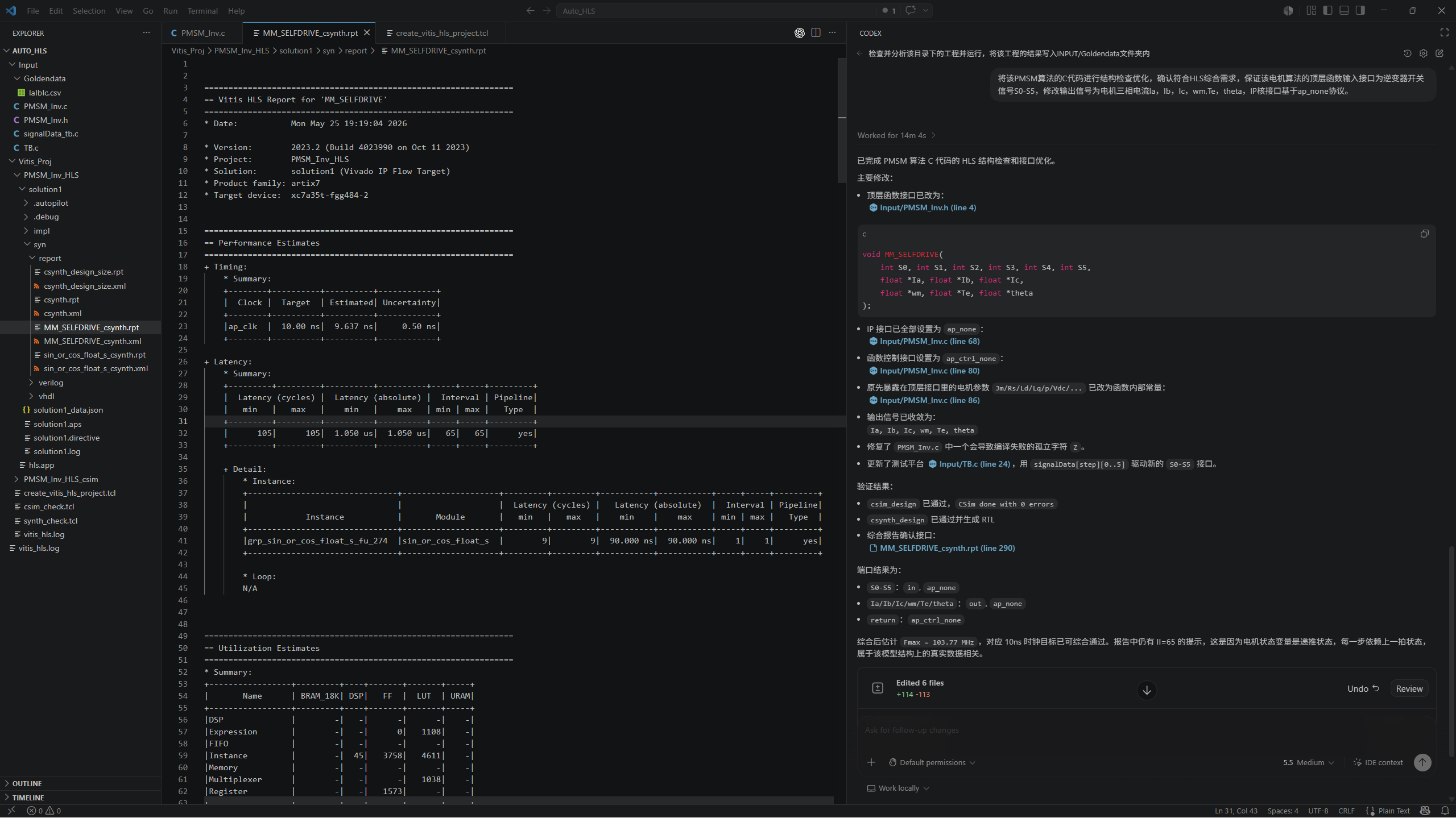1456x818 pixels.
Task: Open the Terminal menu
Action: point(202,10)
